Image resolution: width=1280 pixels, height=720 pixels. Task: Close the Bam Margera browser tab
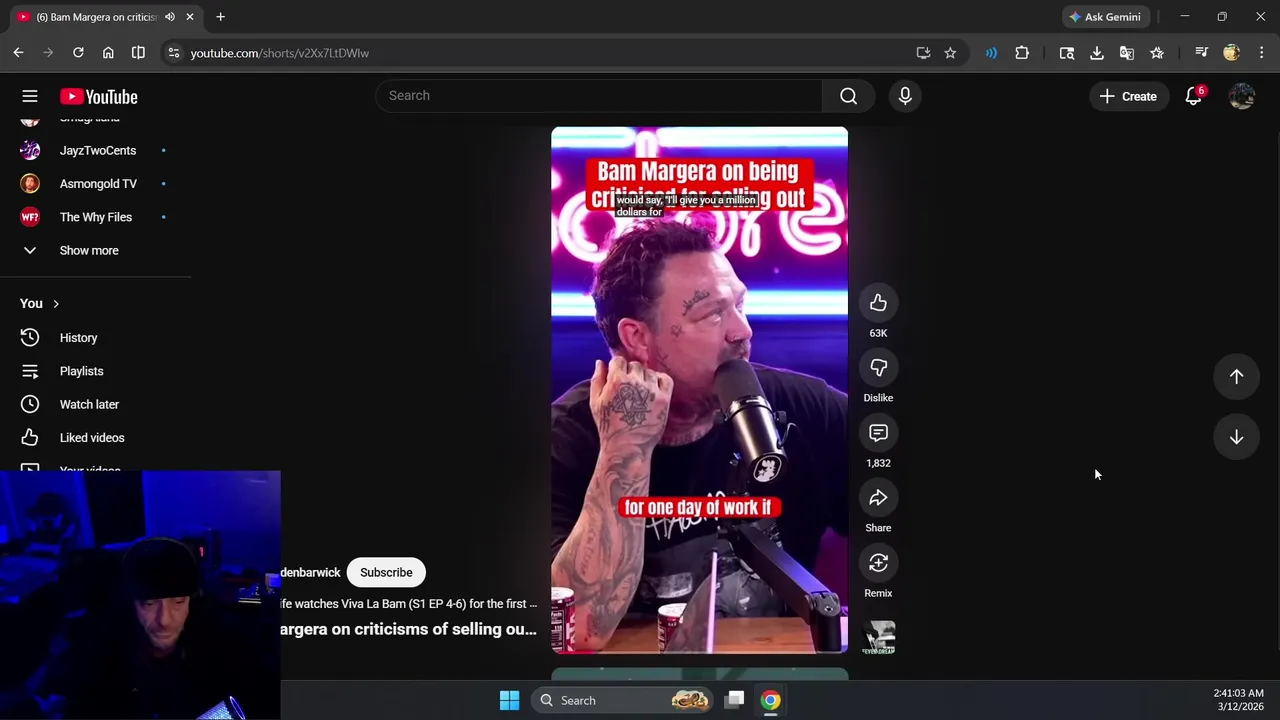click(x=189, y=17)
